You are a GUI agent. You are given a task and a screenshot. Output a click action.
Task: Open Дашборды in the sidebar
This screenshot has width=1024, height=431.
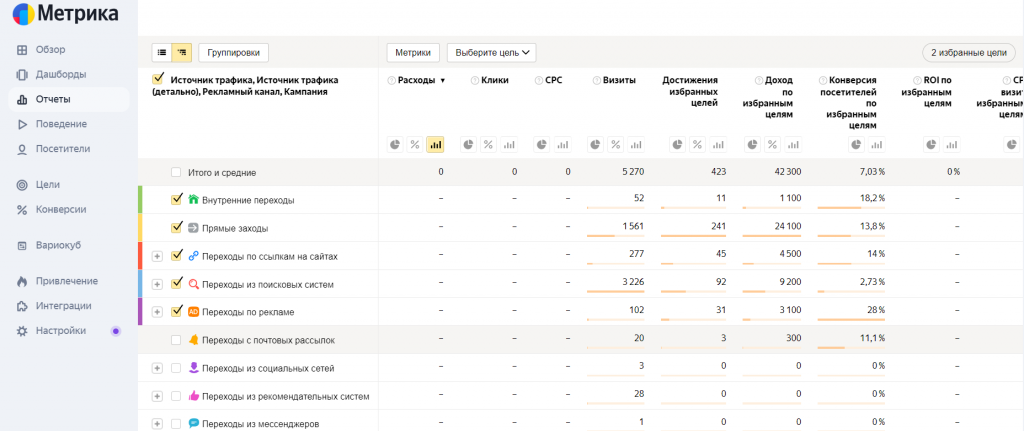[x=60, y=74]
